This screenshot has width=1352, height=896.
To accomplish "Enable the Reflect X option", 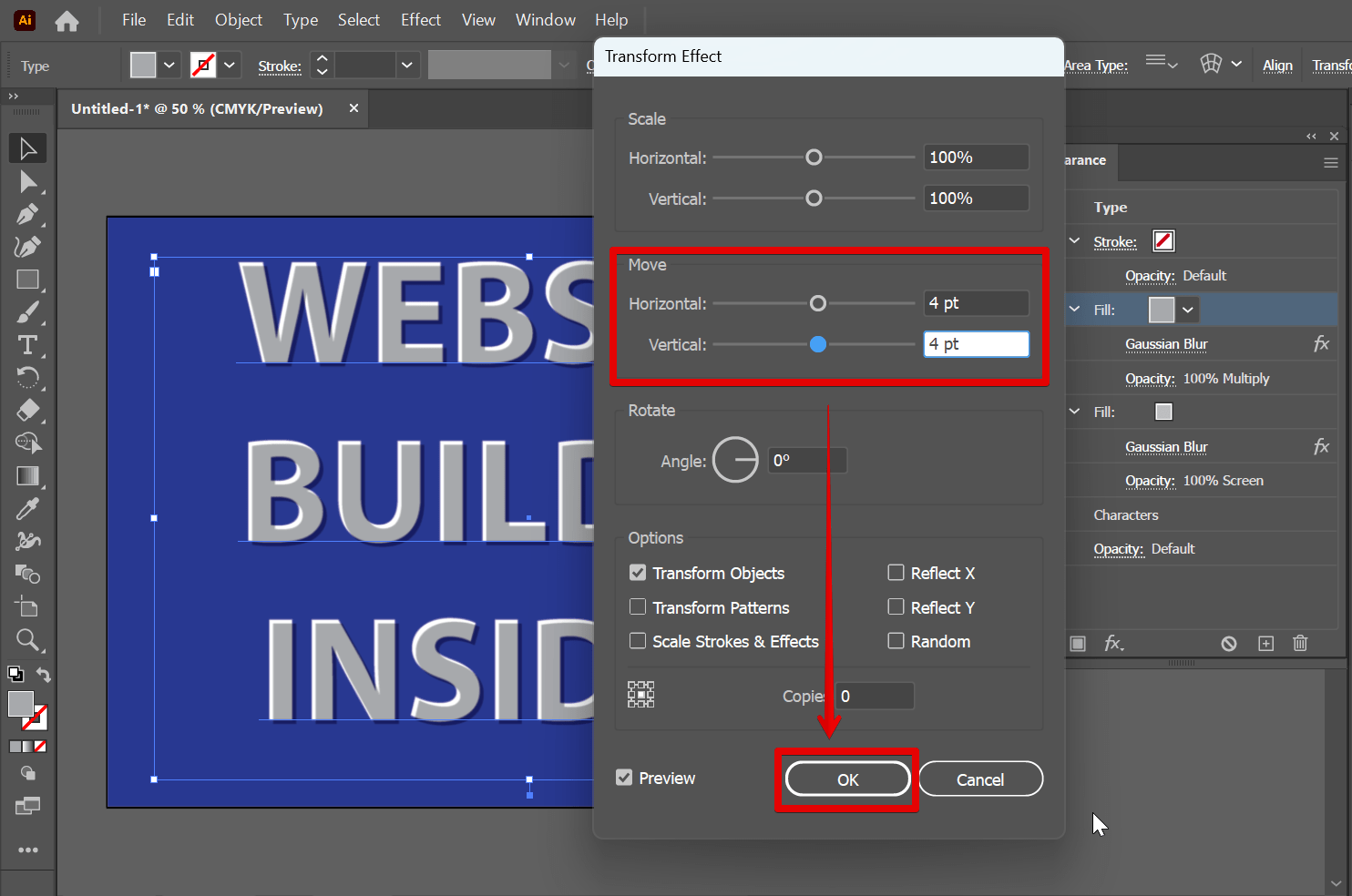I will click(x=896, y=573).
